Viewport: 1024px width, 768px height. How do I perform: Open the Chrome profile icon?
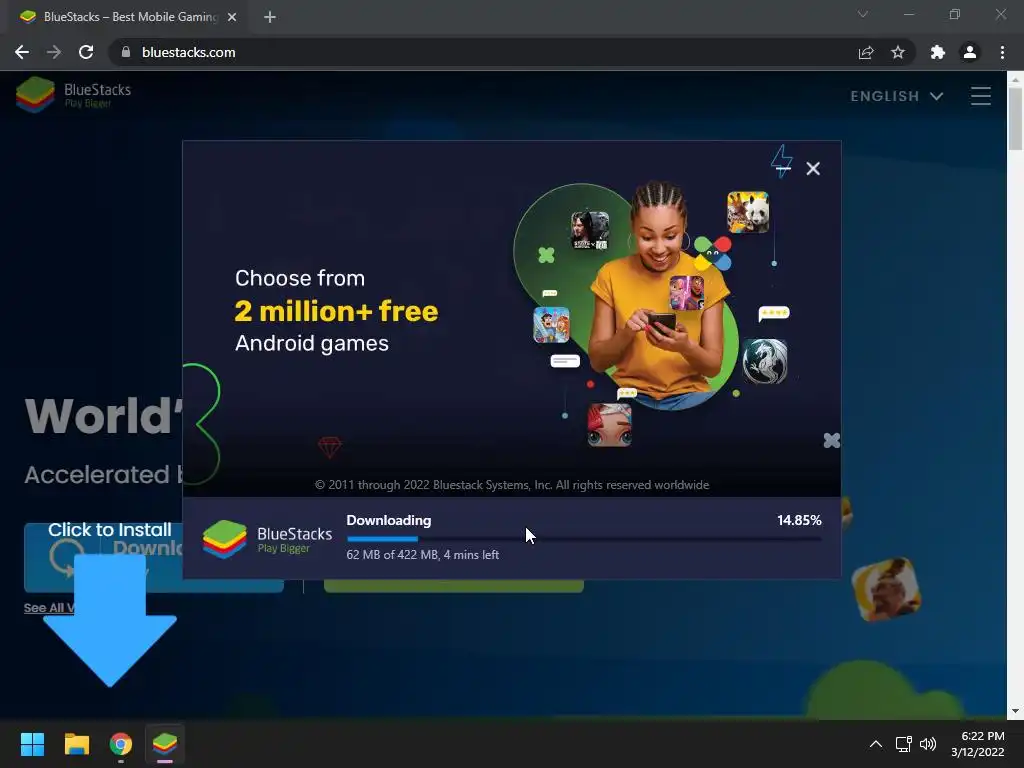(970, 52)
